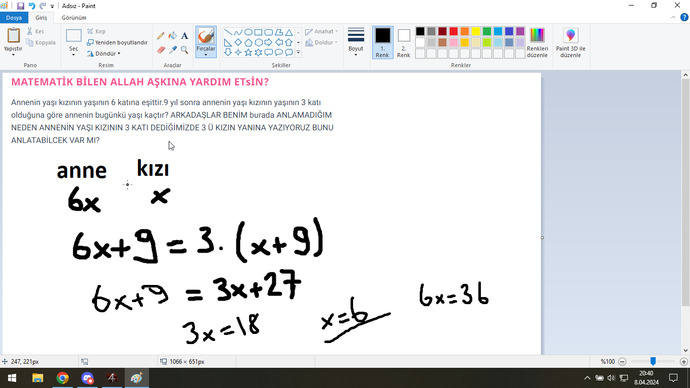Image resolution: width=690 pixels, height=388 pixels.
Task: Open the Dosya menu
Action: pos(14,18)
